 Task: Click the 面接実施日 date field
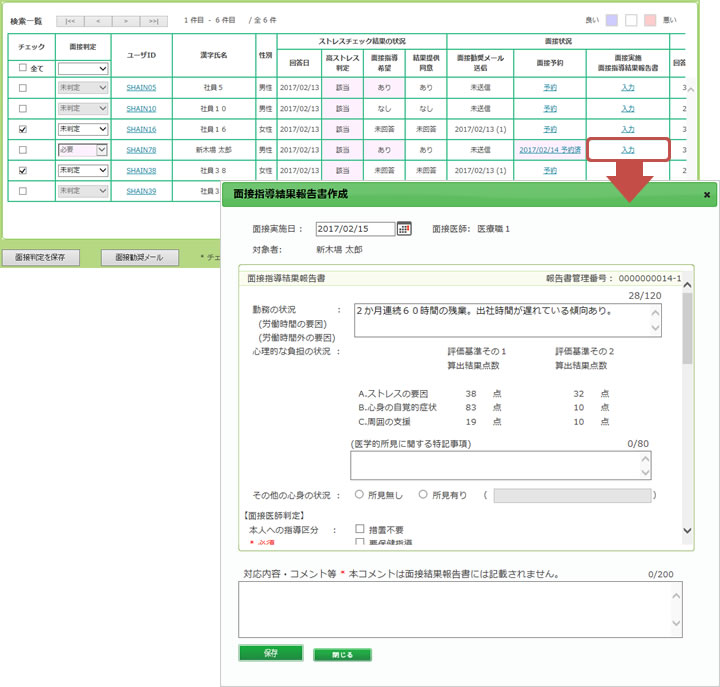point(355,229)
